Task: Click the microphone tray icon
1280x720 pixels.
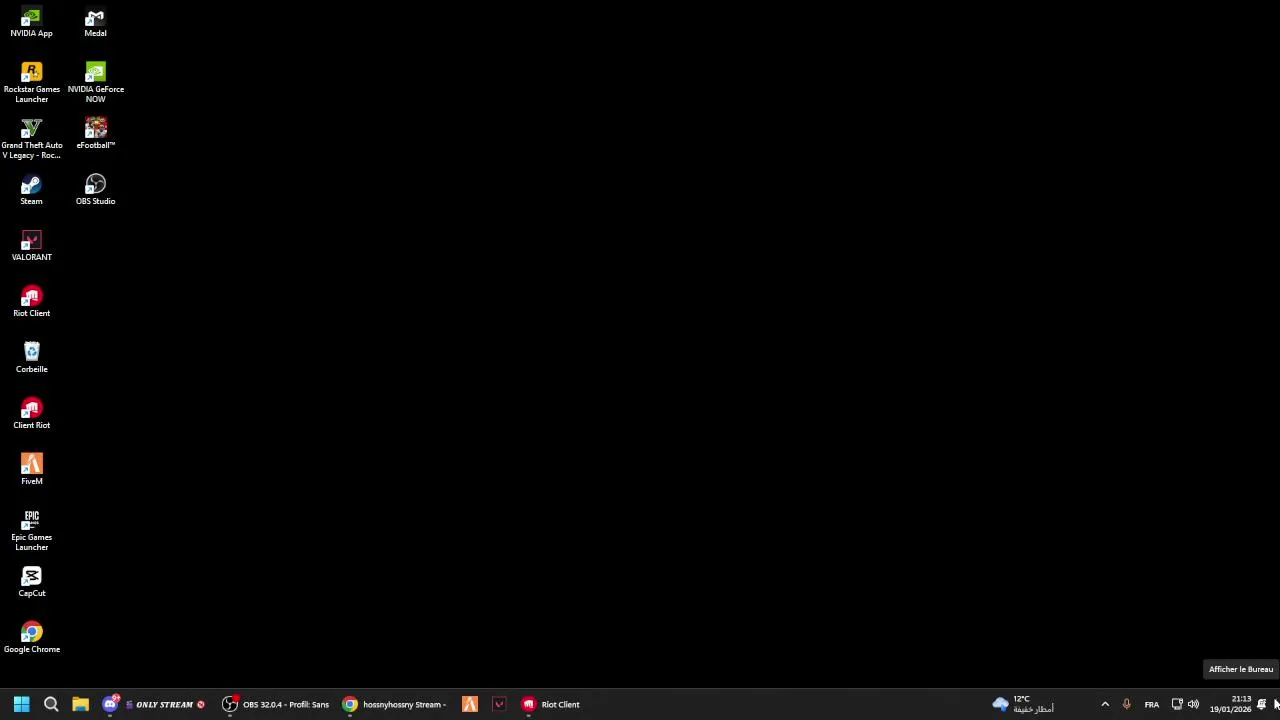Action: click(1127, 704)
